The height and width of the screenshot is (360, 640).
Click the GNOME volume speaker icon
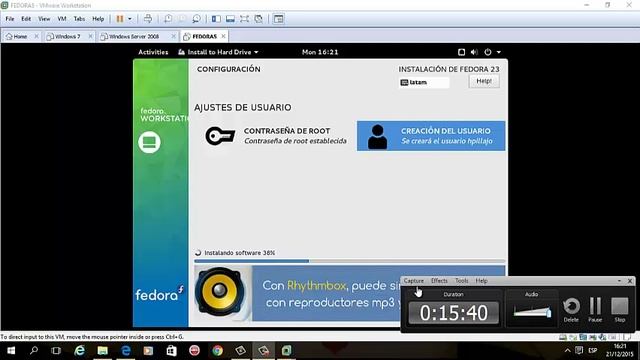click(474, 52)
